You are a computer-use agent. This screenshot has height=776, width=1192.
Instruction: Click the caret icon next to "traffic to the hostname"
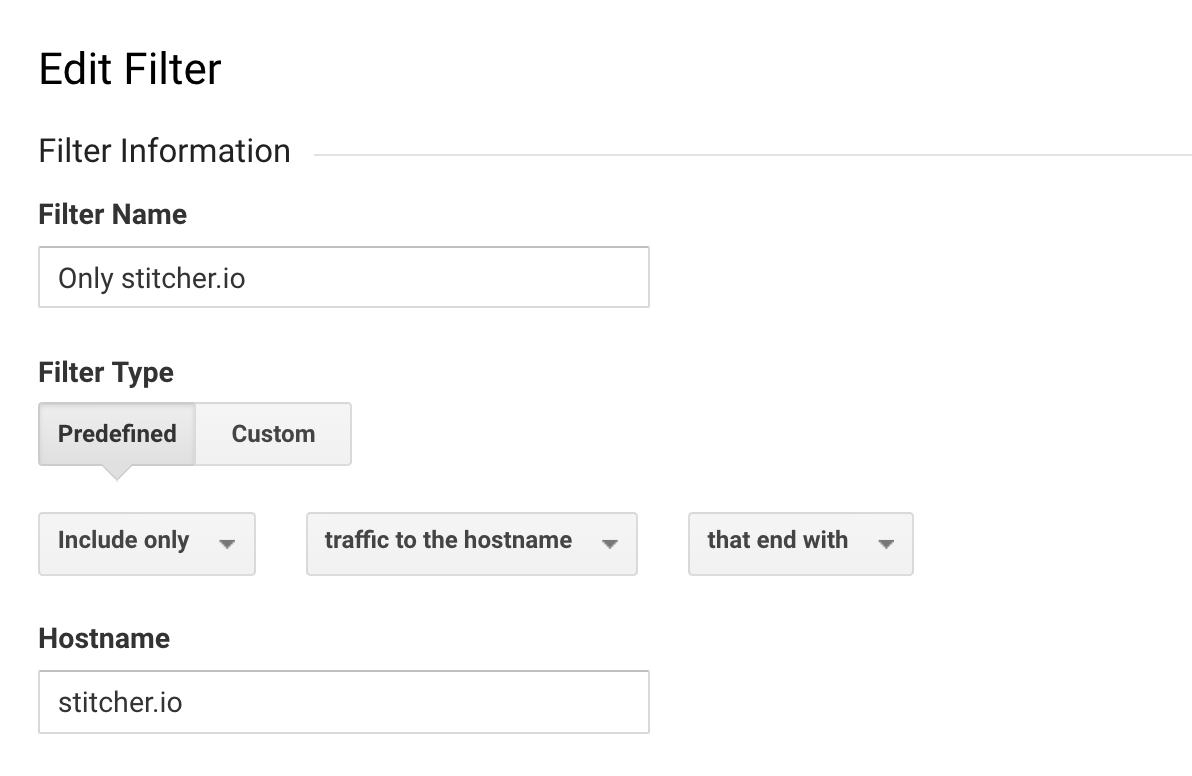[609, 544]
